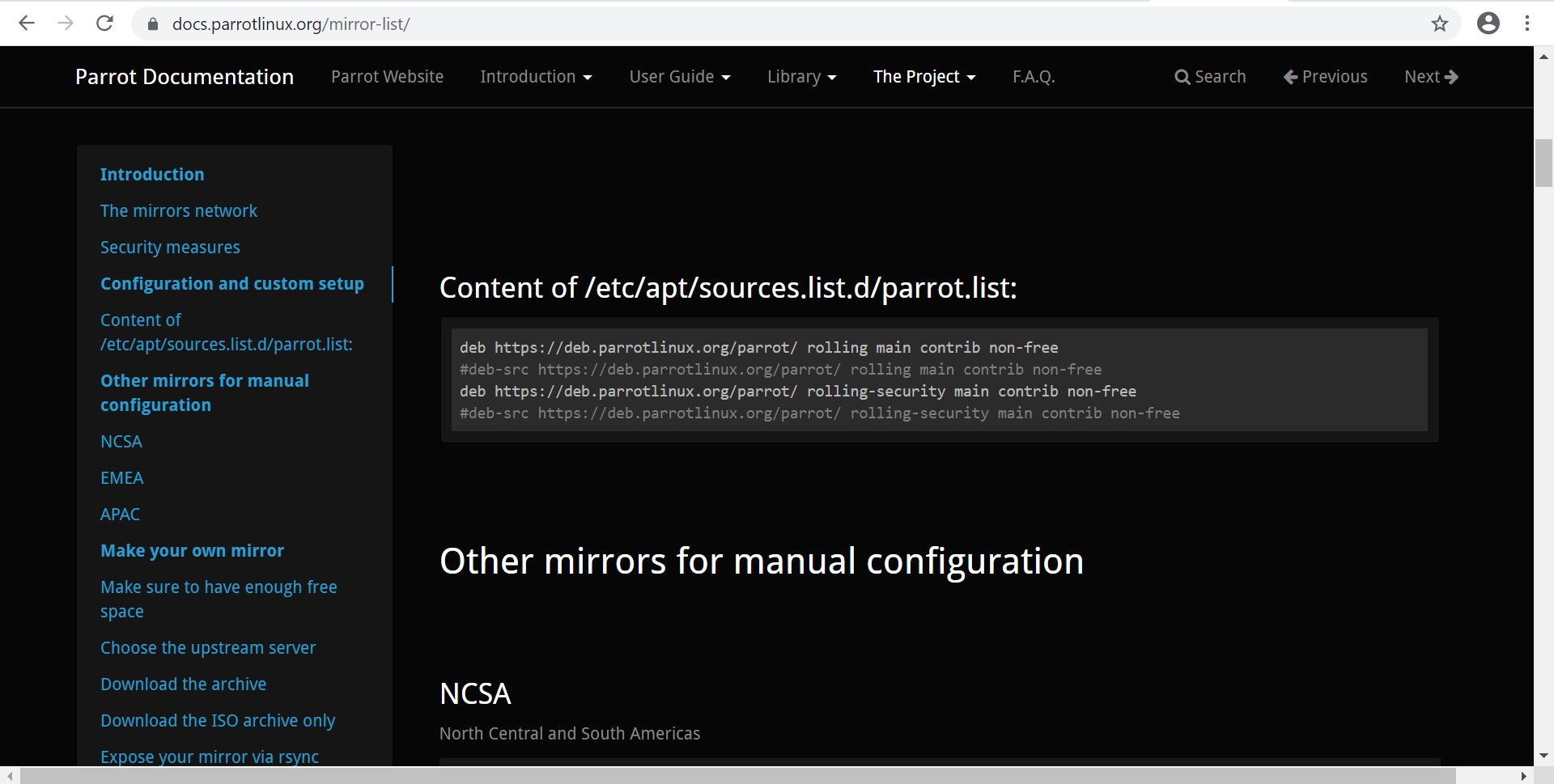Click the horizontal scrollbar thumb
Image resolution: width=1554 pixels, height=784 pixels.
click(x=737, y=776)
